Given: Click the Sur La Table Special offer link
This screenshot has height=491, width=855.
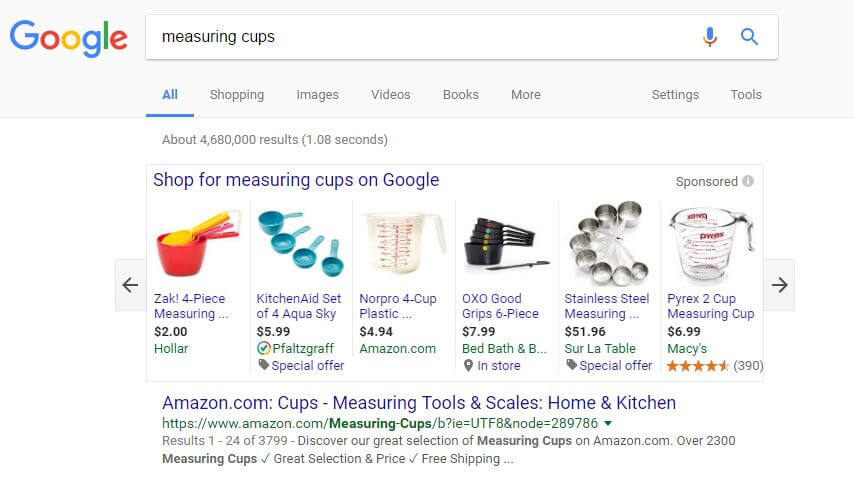Looking at the screenshot, I should [615, 366].
